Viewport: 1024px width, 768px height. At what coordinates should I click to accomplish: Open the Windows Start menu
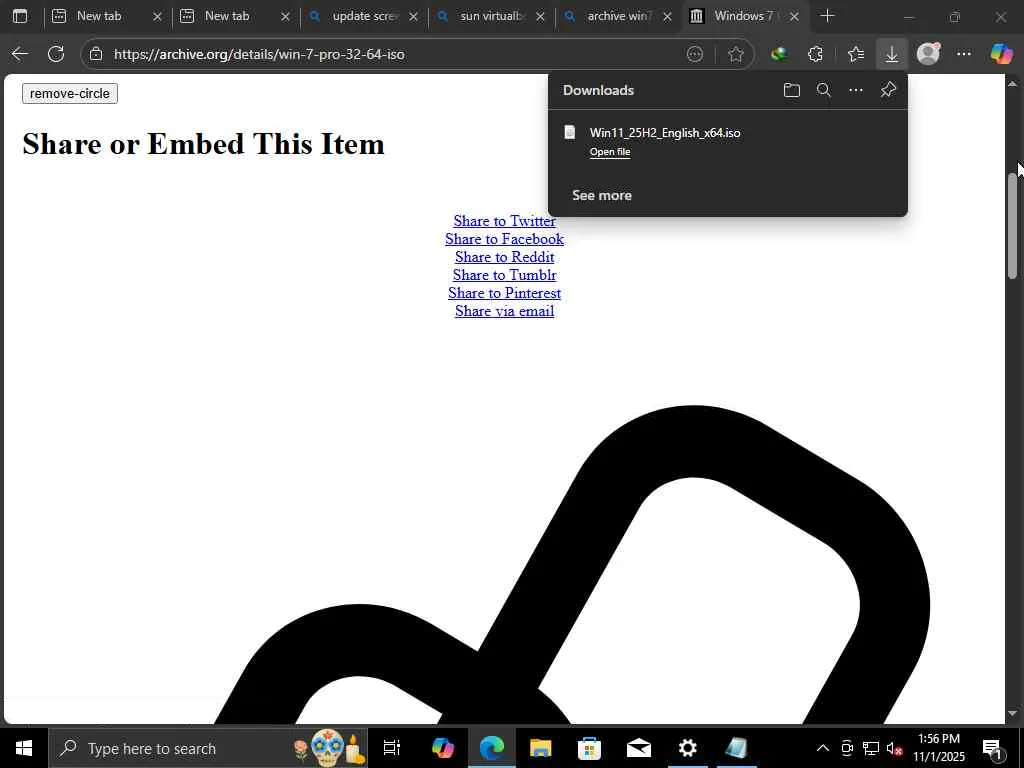pyautogui.click(x=24, y=748)
